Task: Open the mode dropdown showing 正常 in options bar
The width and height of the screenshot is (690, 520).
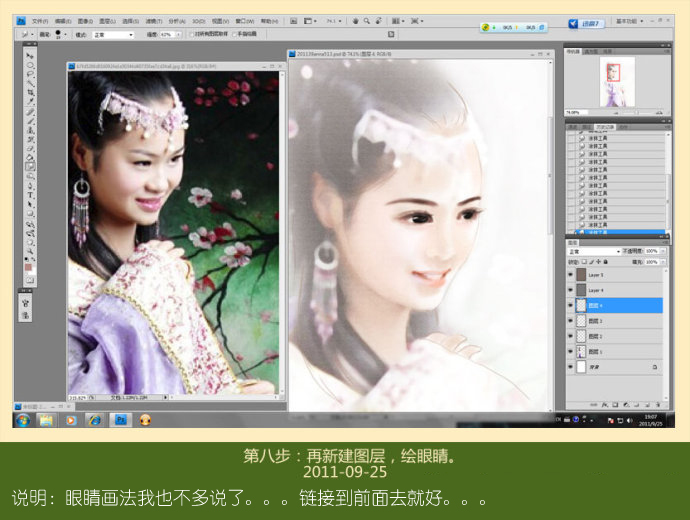Action: [x=113, y=35]
